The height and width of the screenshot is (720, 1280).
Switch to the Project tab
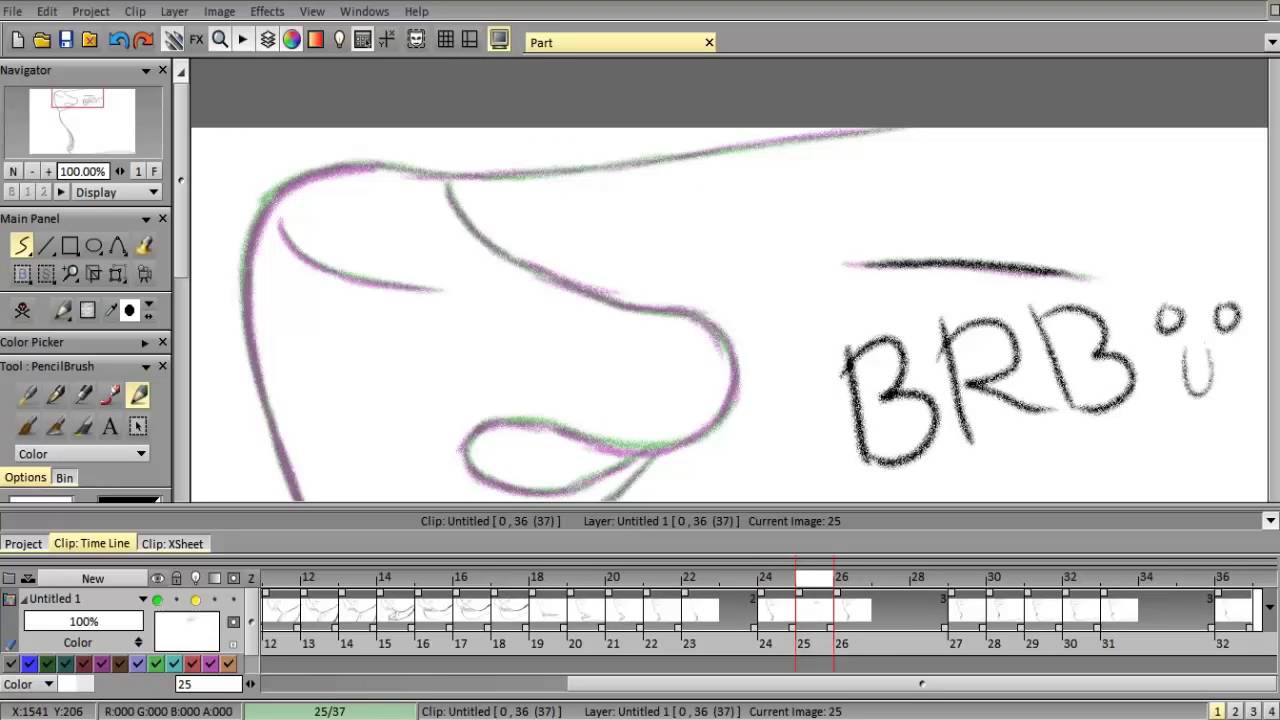(23, 544)
